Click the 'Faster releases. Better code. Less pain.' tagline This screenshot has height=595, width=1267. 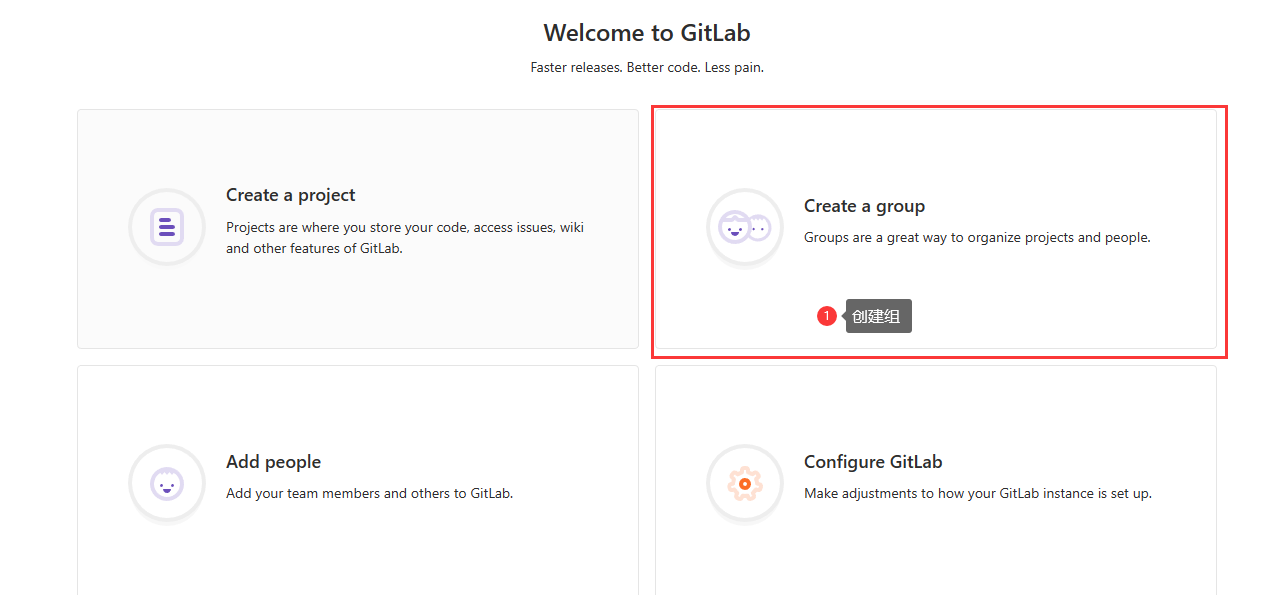click(x=647, y=68)
